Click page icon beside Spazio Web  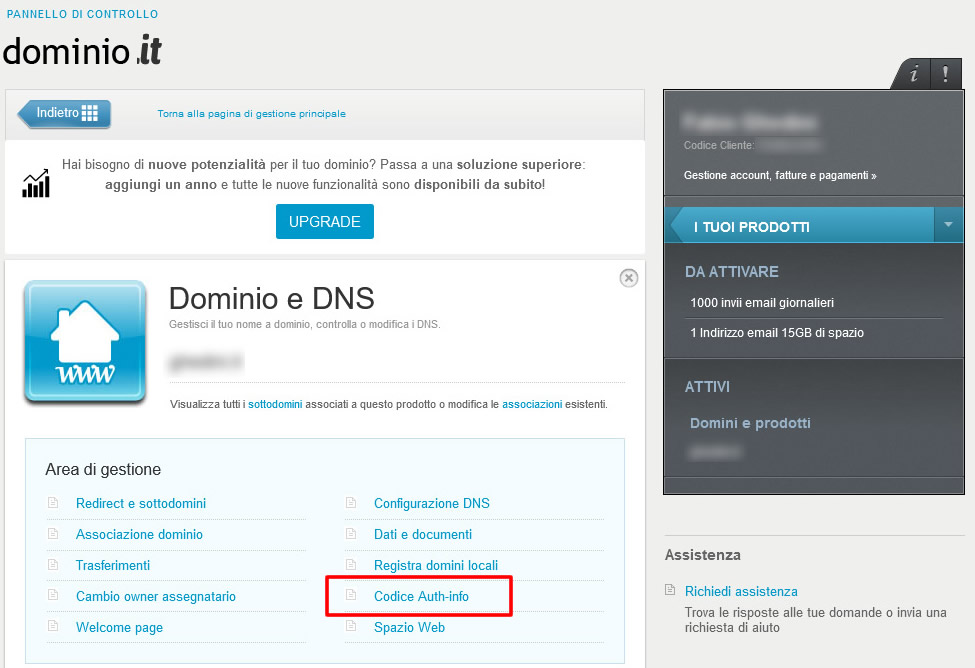(351, 626)
